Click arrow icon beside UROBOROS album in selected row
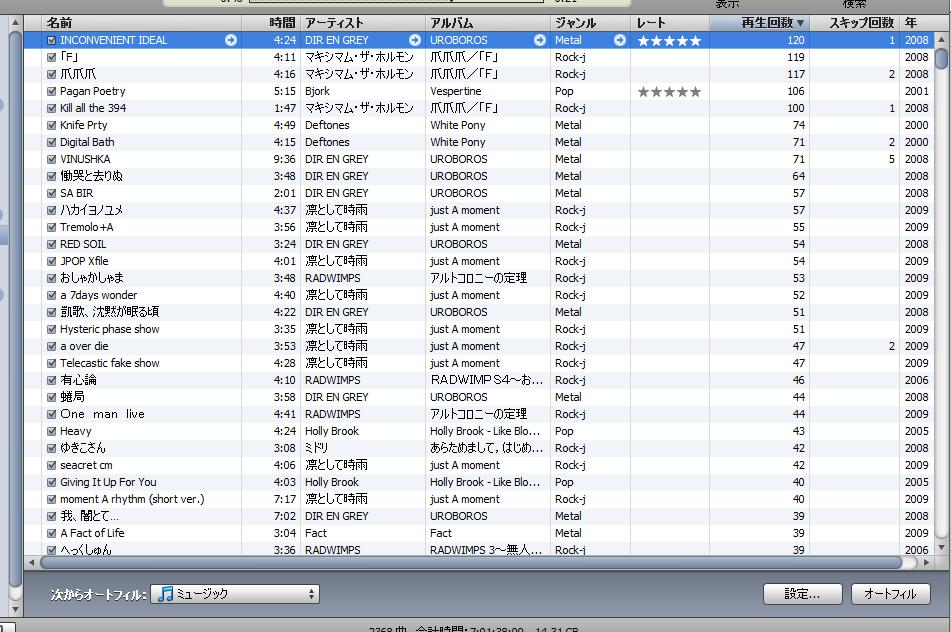The width and height of the screenshot is (951, 632). [x=540, y=40]
